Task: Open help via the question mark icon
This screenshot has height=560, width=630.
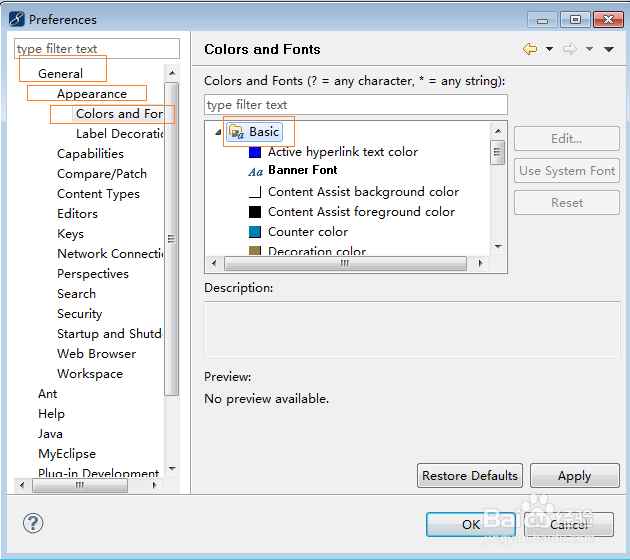Action: pyautogui.click(x=33, y=523)
